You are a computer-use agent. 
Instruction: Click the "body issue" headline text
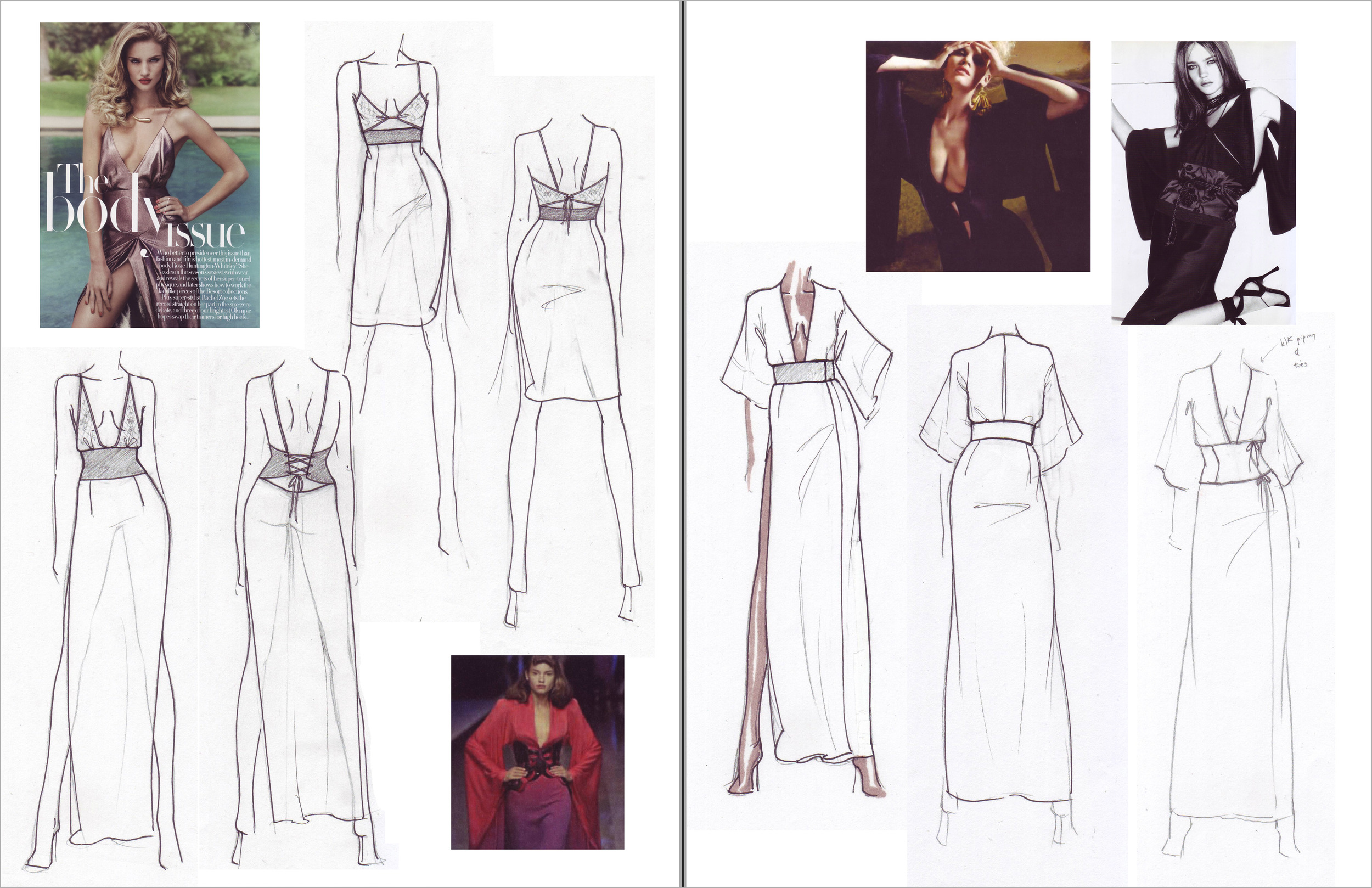[x=145, y=215]
